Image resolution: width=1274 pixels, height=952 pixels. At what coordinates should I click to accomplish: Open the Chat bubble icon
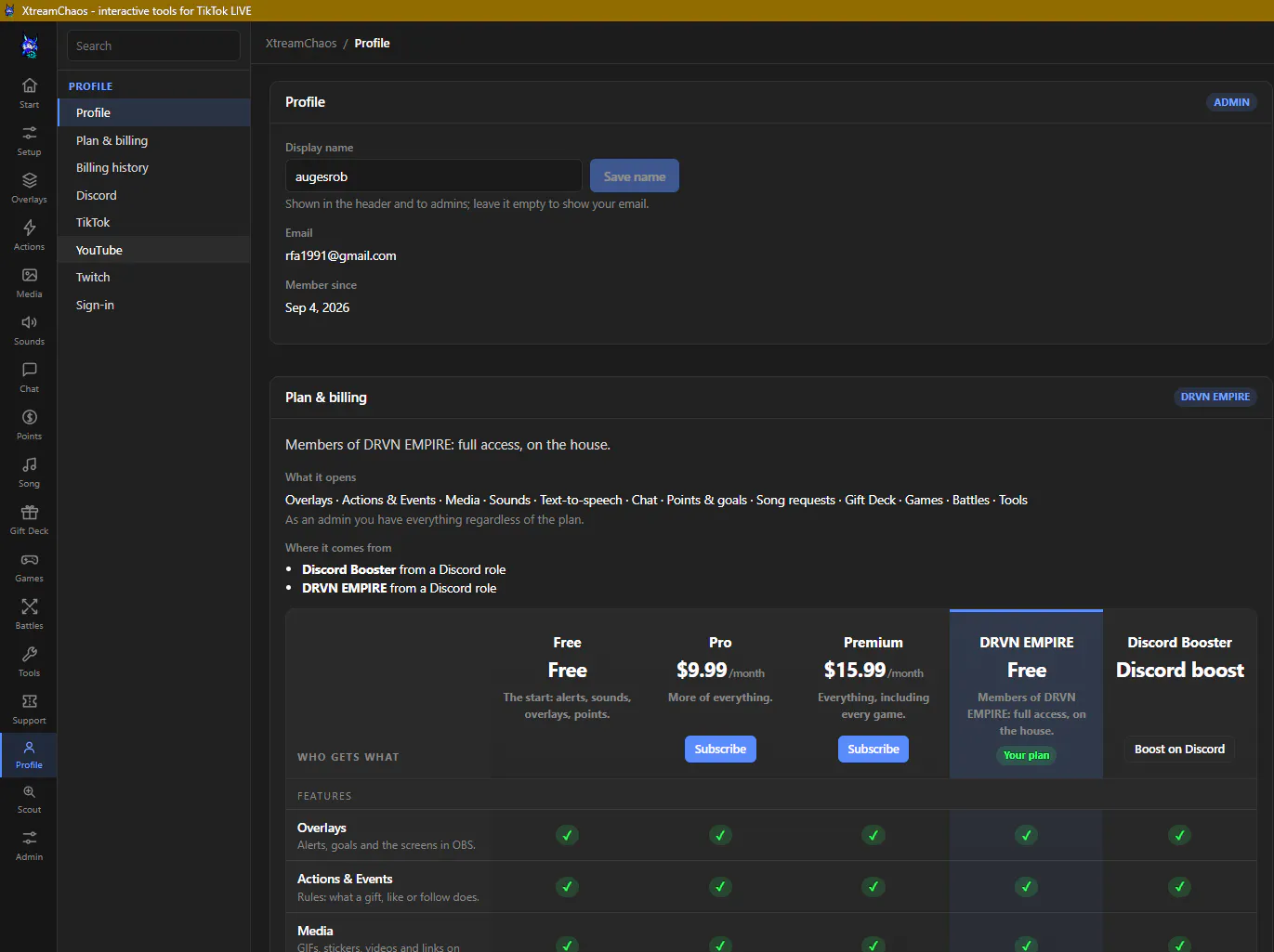[29, 376]
